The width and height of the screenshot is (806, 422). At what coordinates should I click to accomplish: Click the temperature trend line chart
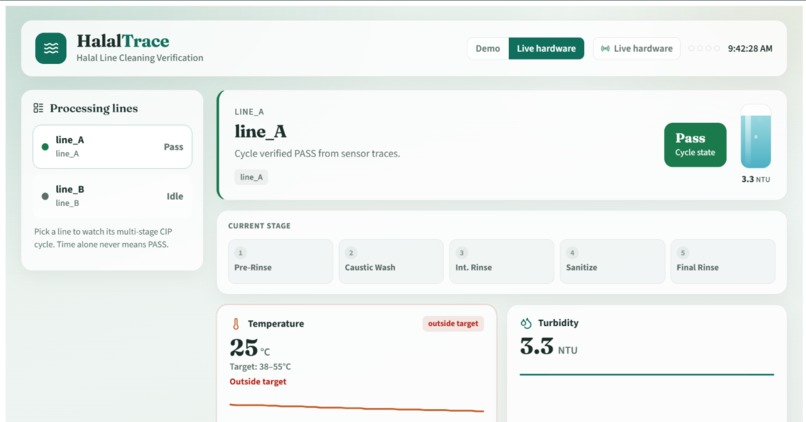(x=356, y=408)
